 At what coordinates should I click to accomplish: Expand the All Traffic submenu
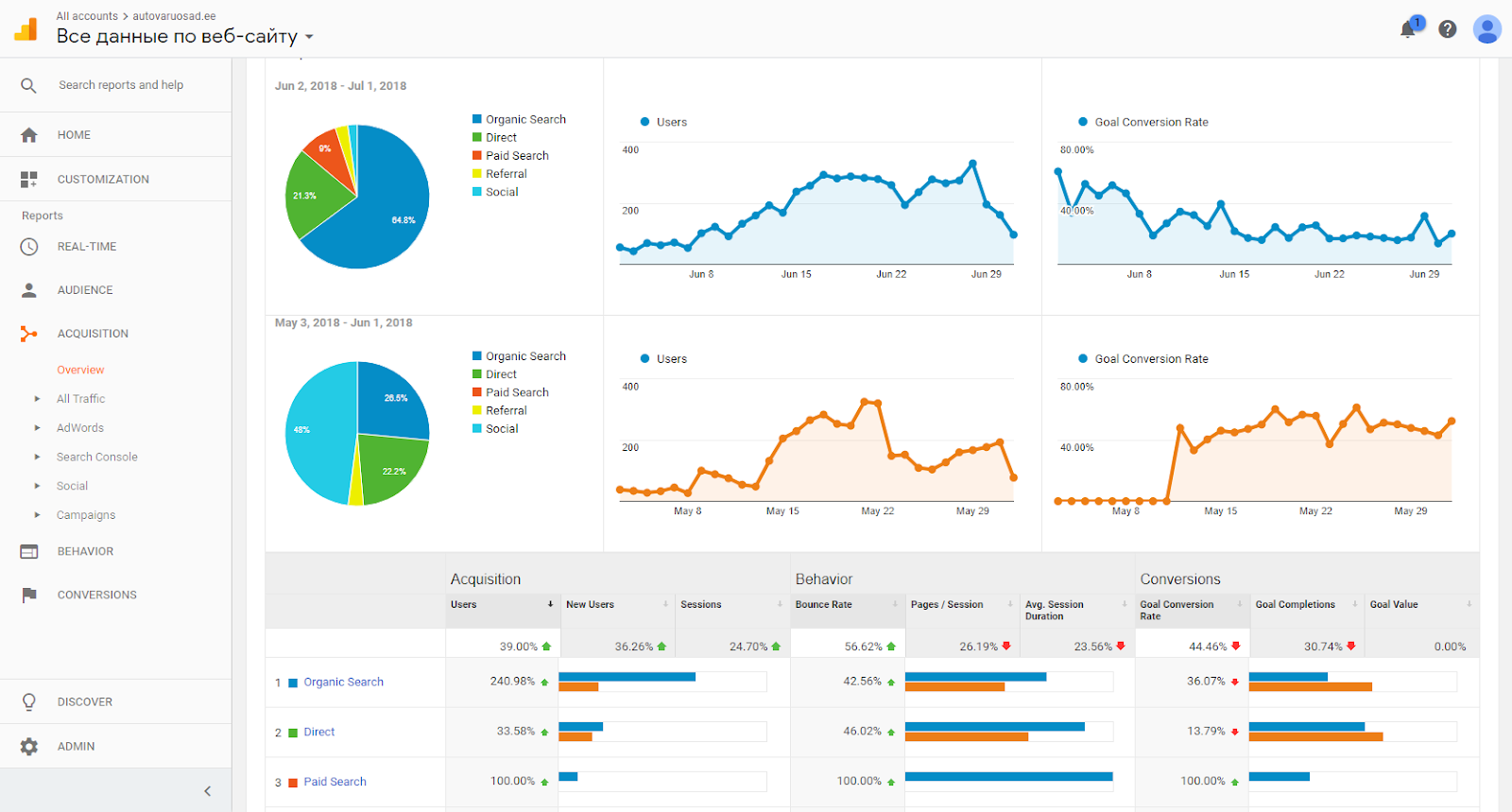(x=37, y=399)
